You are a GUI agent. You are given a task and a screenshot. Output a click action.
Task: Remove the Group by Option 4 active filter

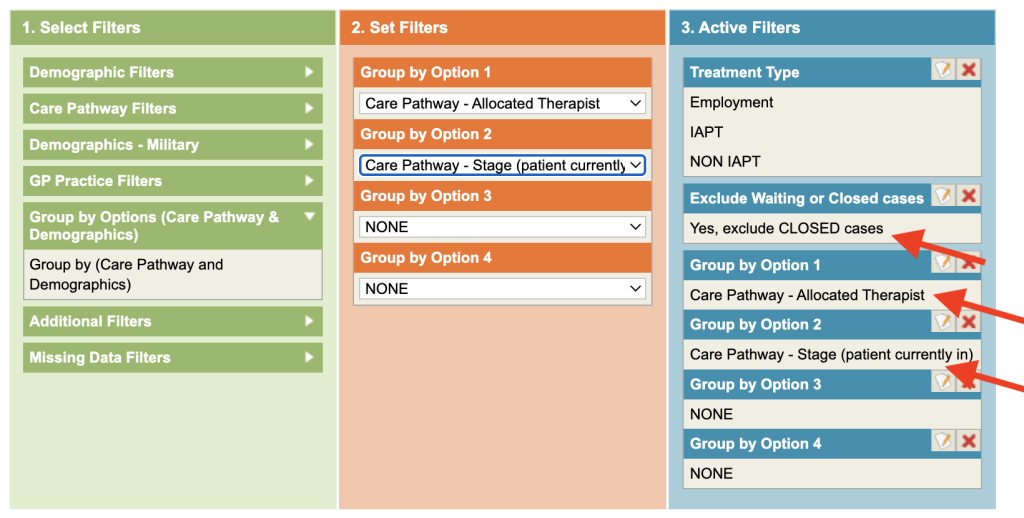pyautogui.click(x=968, y=442)
